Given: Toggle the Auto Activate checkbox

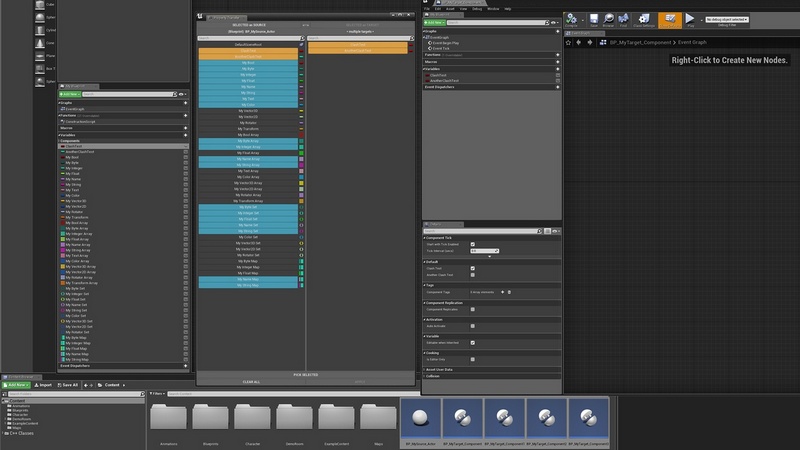Looking at the screenshot, I should coord(473,326).
